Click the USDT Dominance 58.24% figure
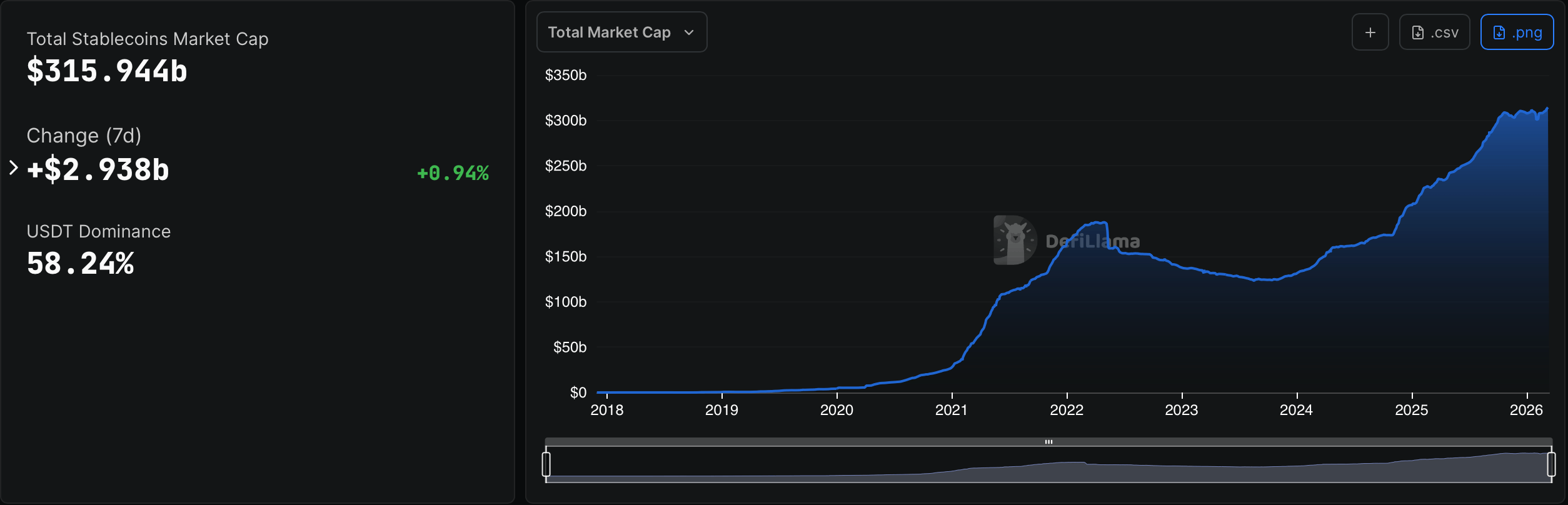 click(x=80, y=264)
